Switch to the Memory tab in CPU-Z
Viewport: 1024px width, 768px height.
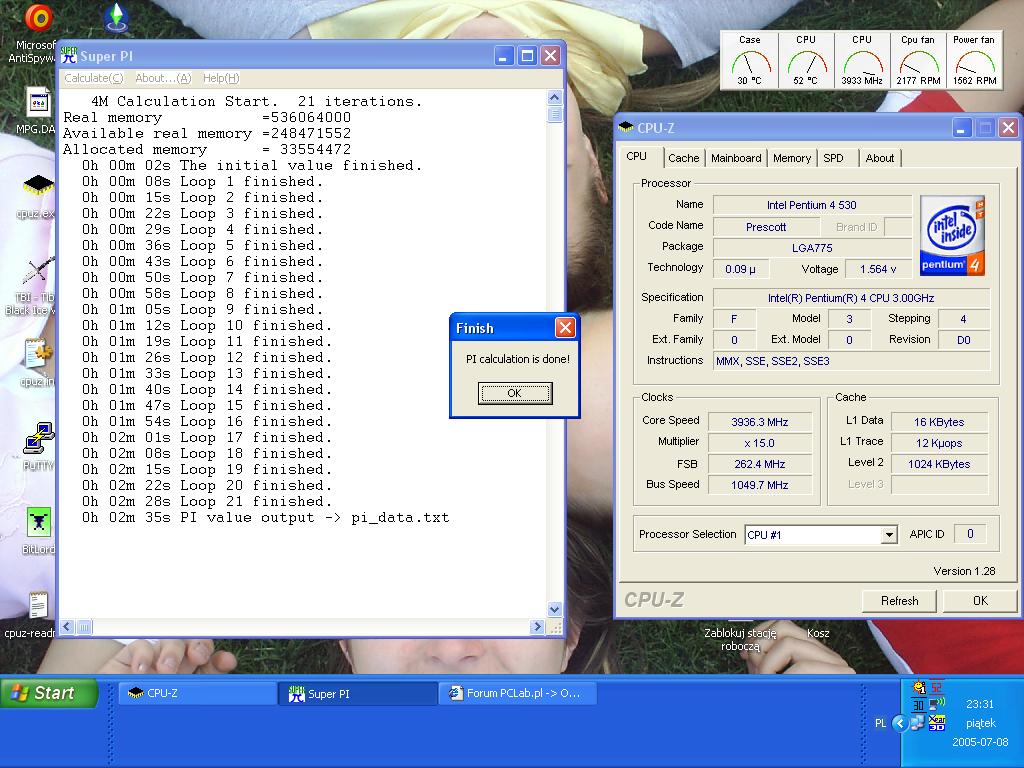pos(792,158)
